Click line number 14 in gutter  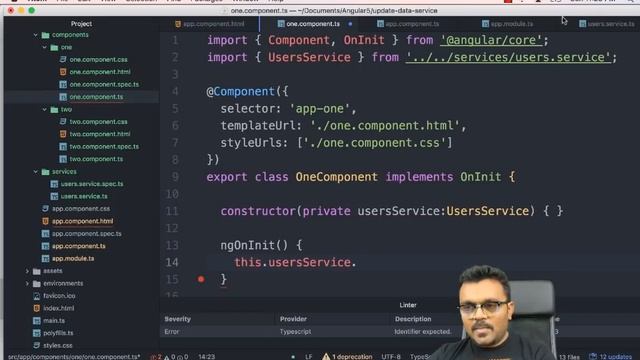pos(172,262)
